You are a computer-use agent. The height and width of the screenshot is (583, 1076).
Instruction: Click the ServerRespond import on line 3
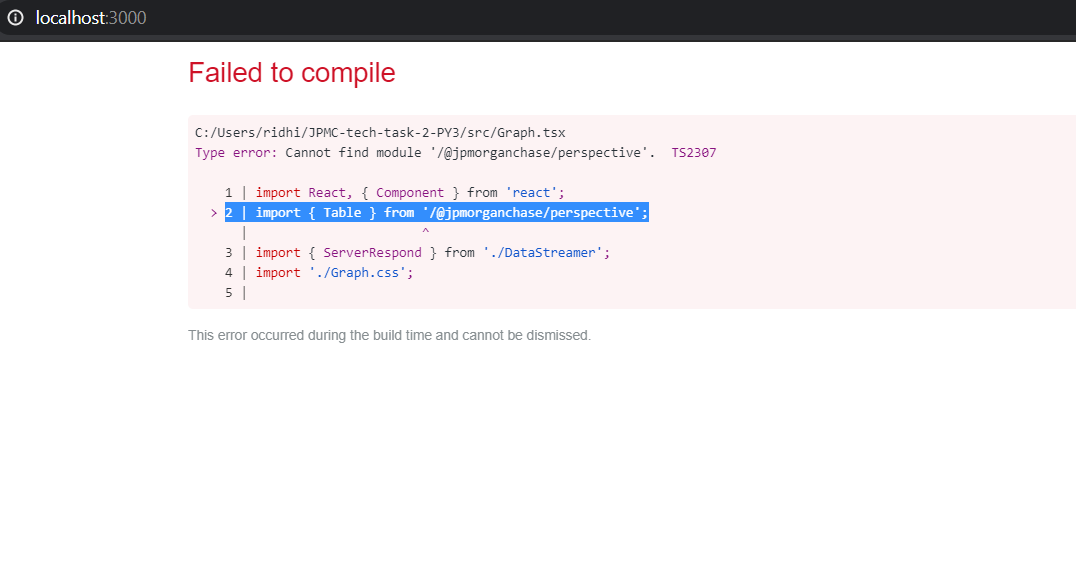[x=372, y=252]
